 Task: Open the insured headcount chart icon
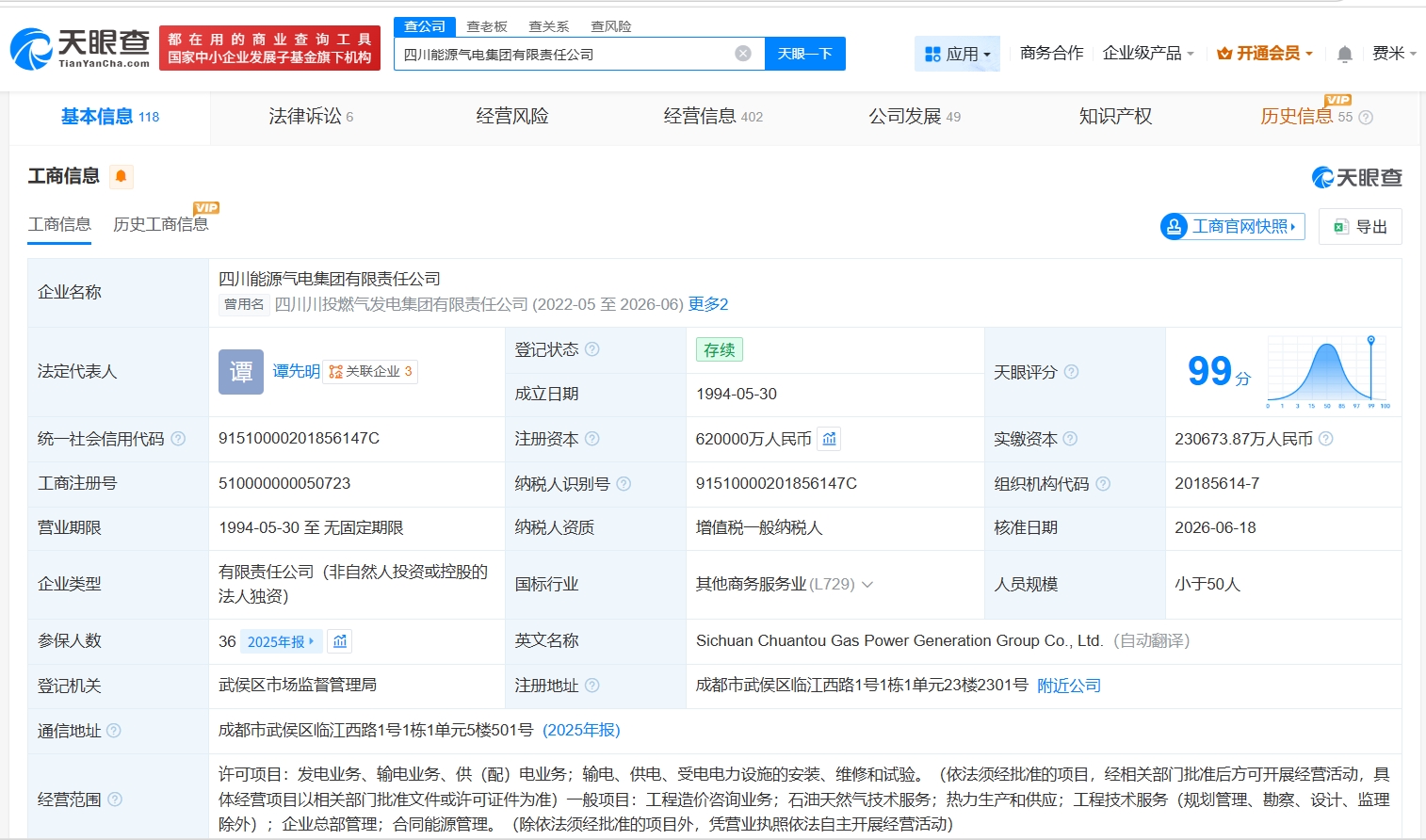pos(340,641)
